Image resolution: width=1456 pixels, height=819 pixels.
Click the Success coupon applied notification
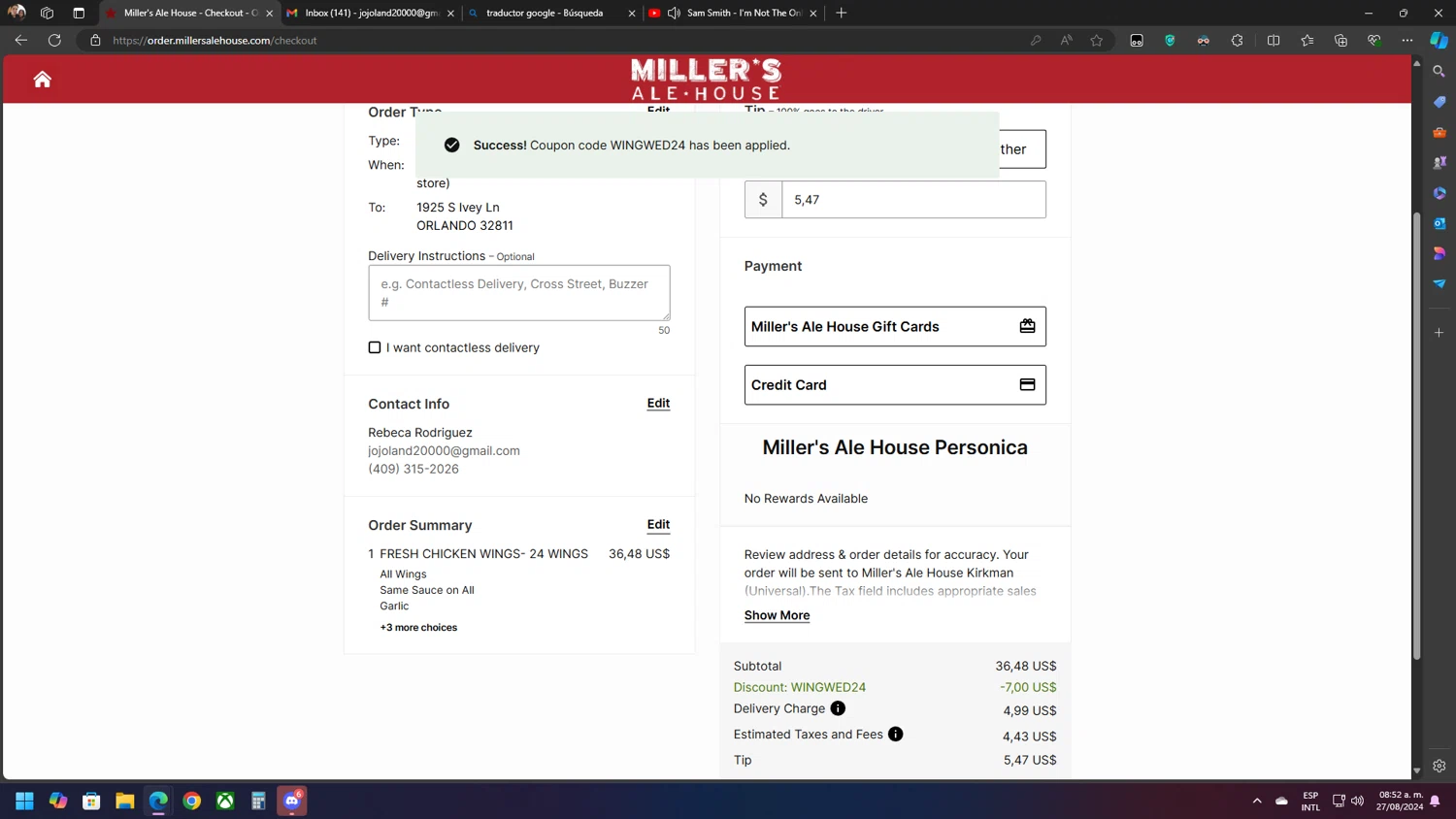pos(707,146)
